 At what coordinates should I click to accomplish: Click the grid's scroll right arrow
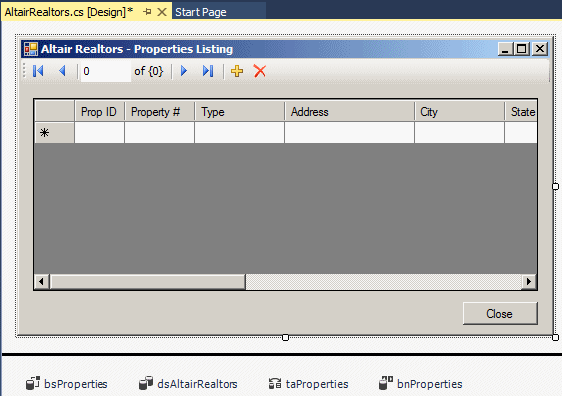[529, 282]
